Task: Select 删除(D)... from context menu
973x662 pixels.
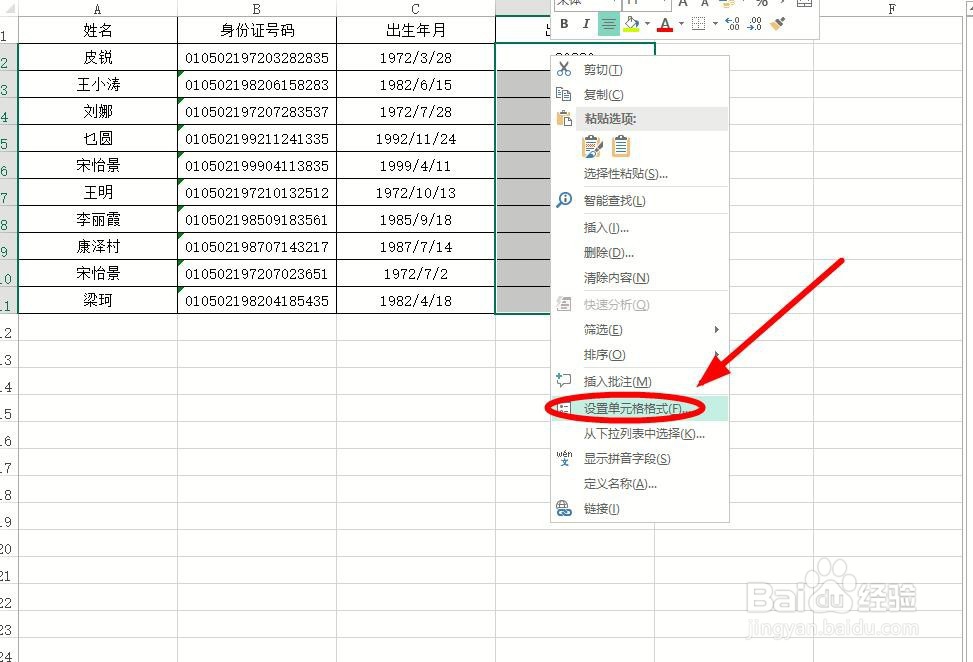Action: [x=640, y=253]
